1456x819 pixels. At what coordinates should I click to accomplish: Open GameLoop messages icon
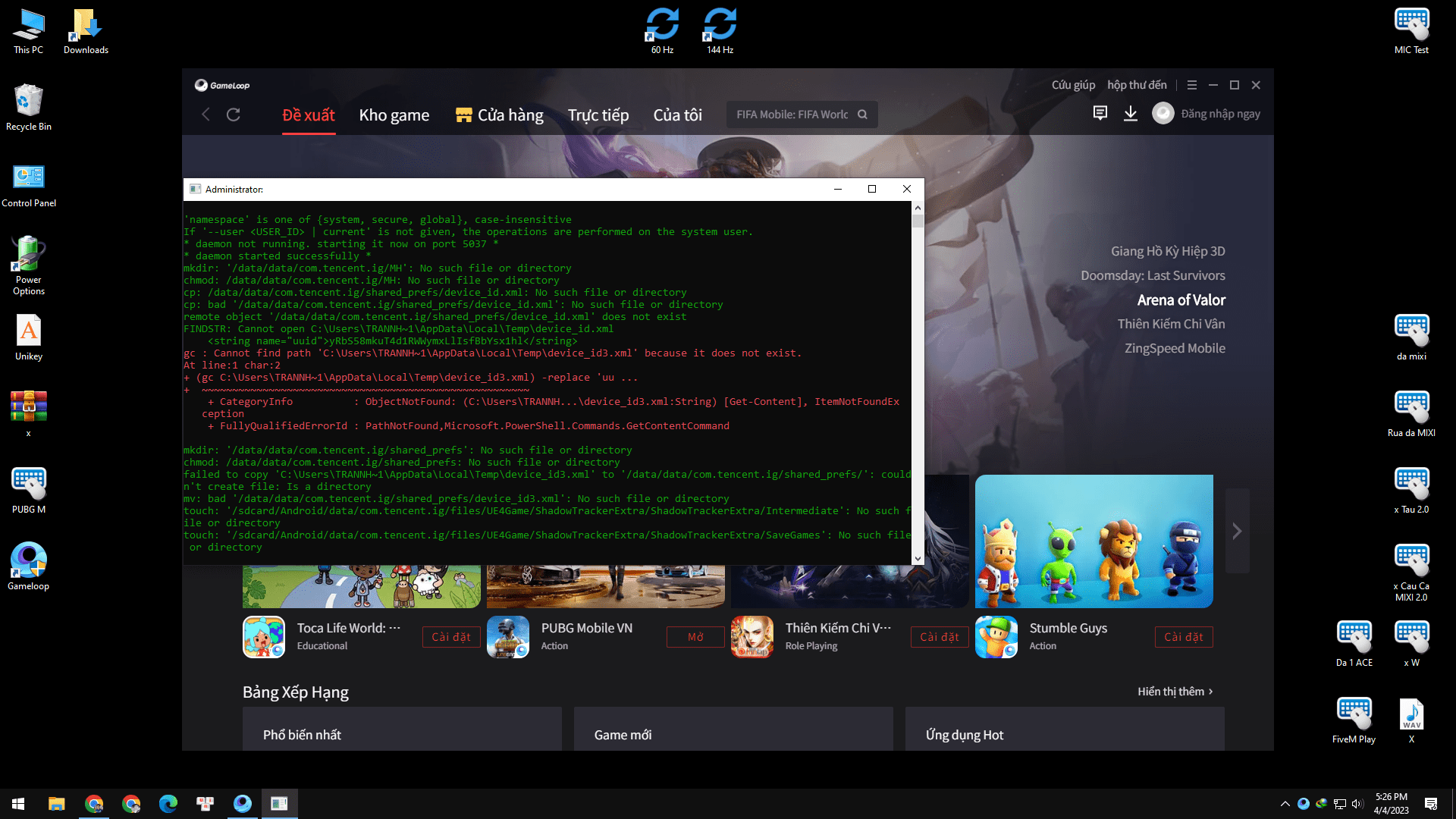click(x=1100, y=114)
